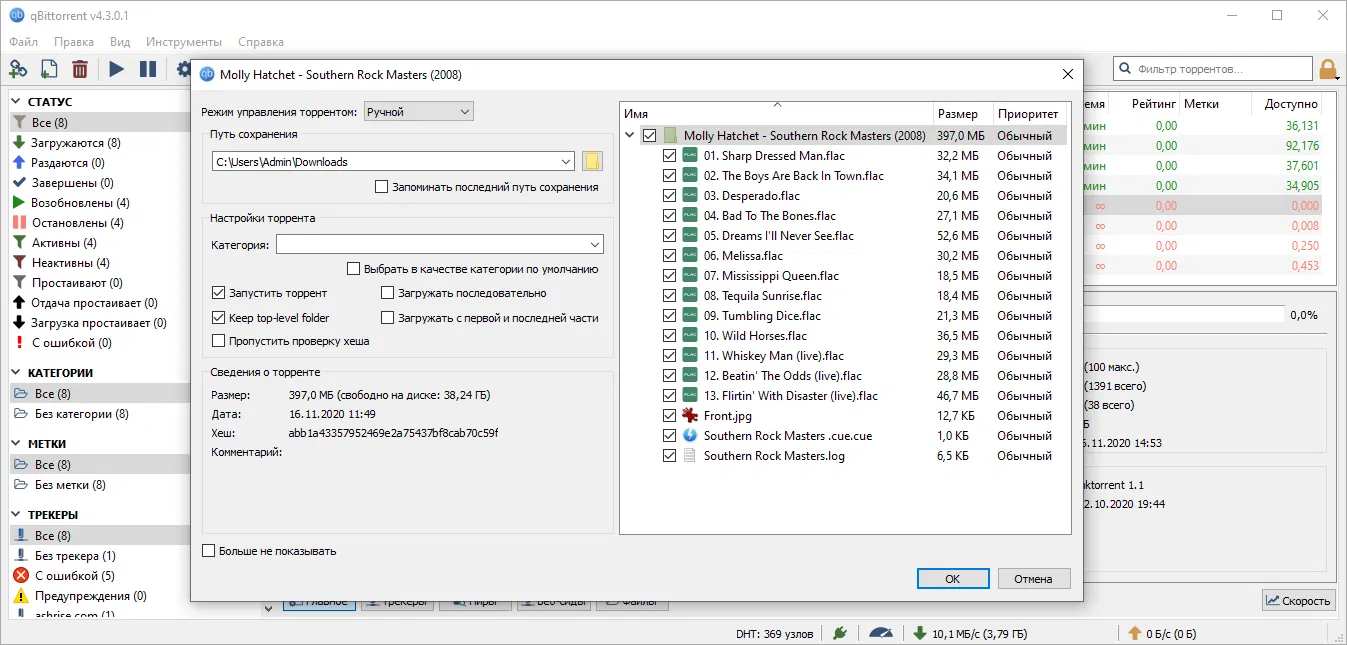Uncheck Запустить торрент checkbox
The image size is (1347, 645).
(x=219, y=293)
